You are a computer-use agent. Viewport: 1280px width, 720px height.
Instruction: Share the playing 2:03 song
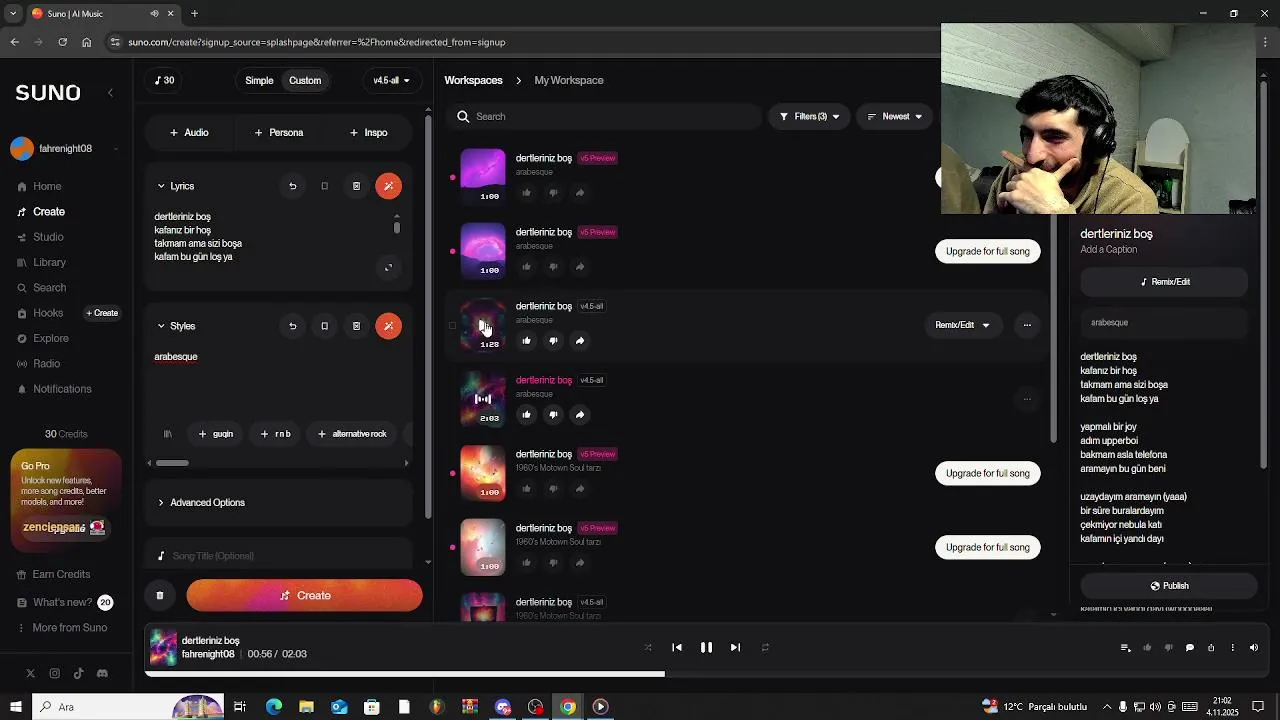point(580,415)
